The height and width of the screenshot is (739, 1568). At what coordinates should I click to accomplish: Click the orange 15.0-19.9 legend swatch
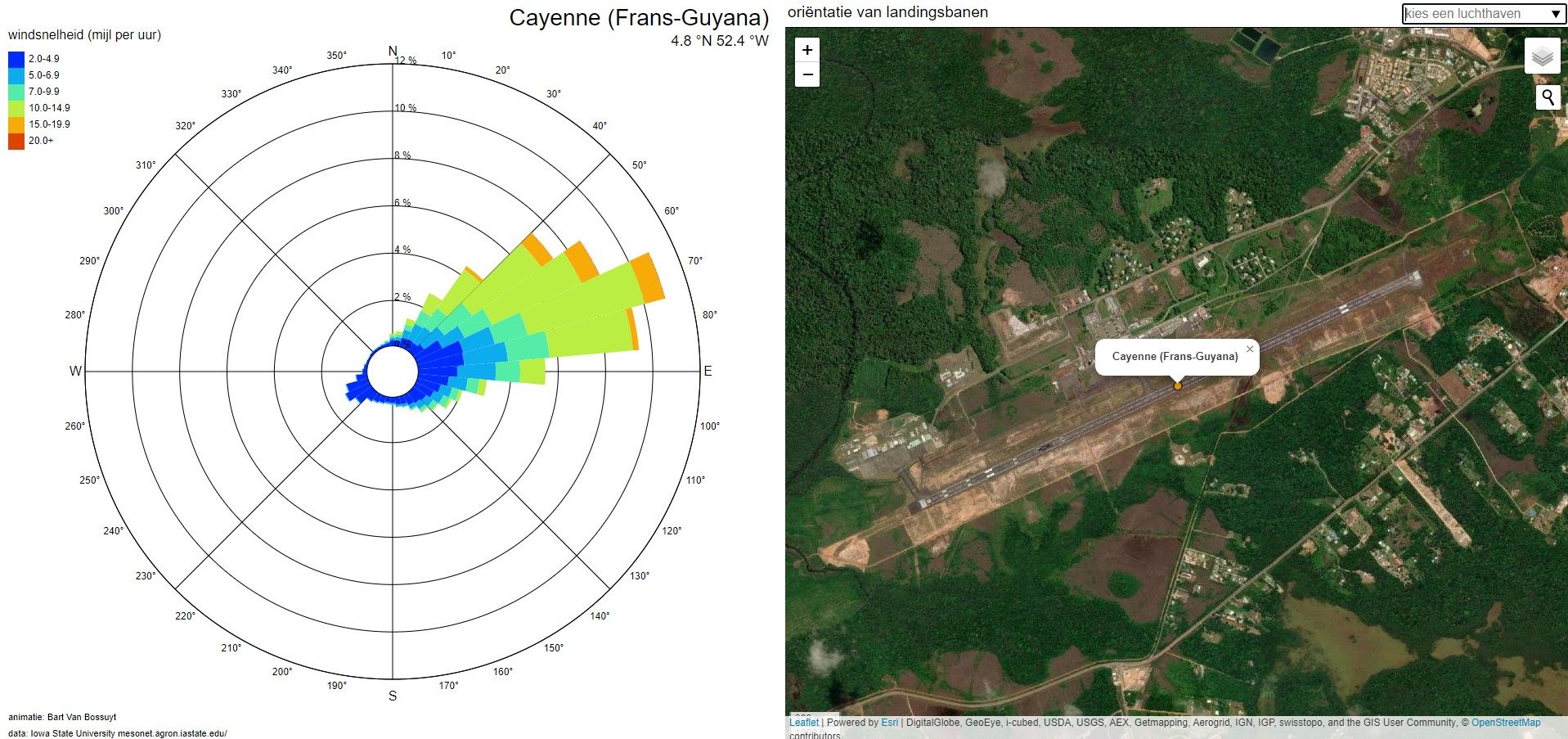pos(16,124)
